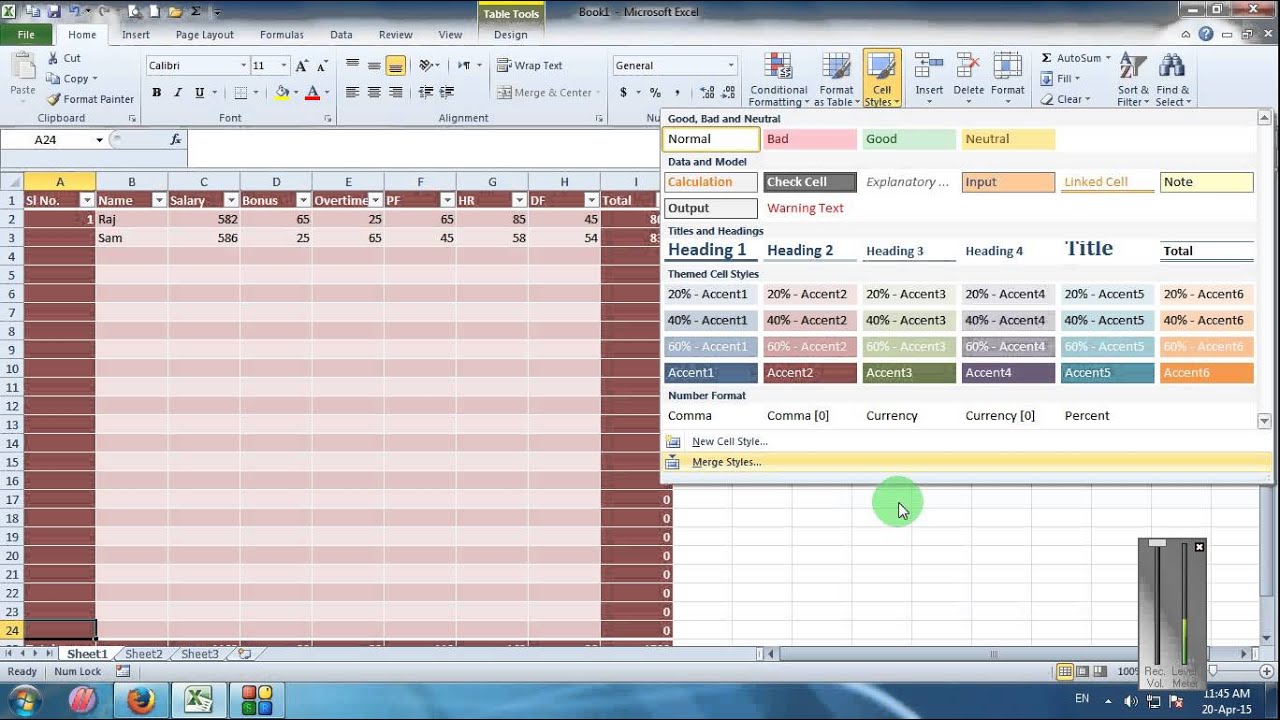Click the Accounting dollar format icon
Image resolution: width=1280 pixels, height=720 pixels.
tap(624, 93)
